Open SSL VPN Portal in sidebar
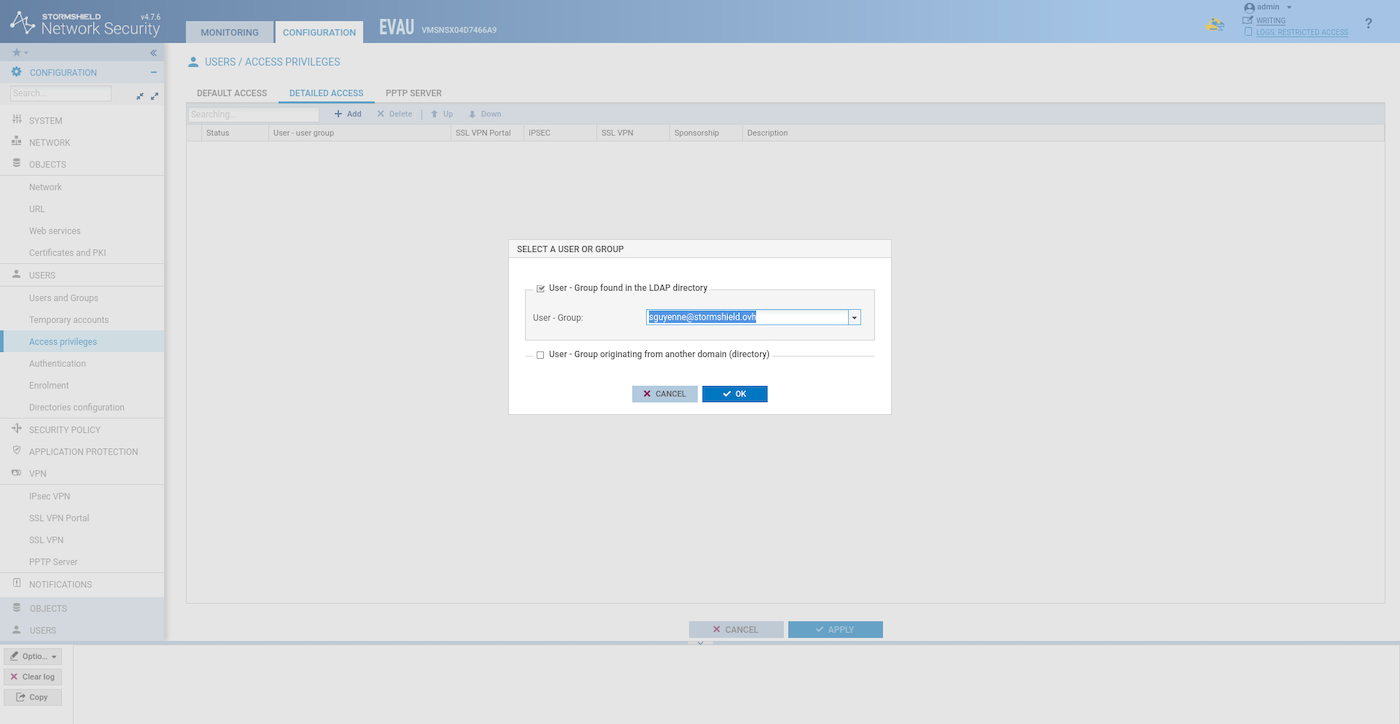Image resolution: width=1400 pixels, height=724 pixels. (x=59, y=518)
